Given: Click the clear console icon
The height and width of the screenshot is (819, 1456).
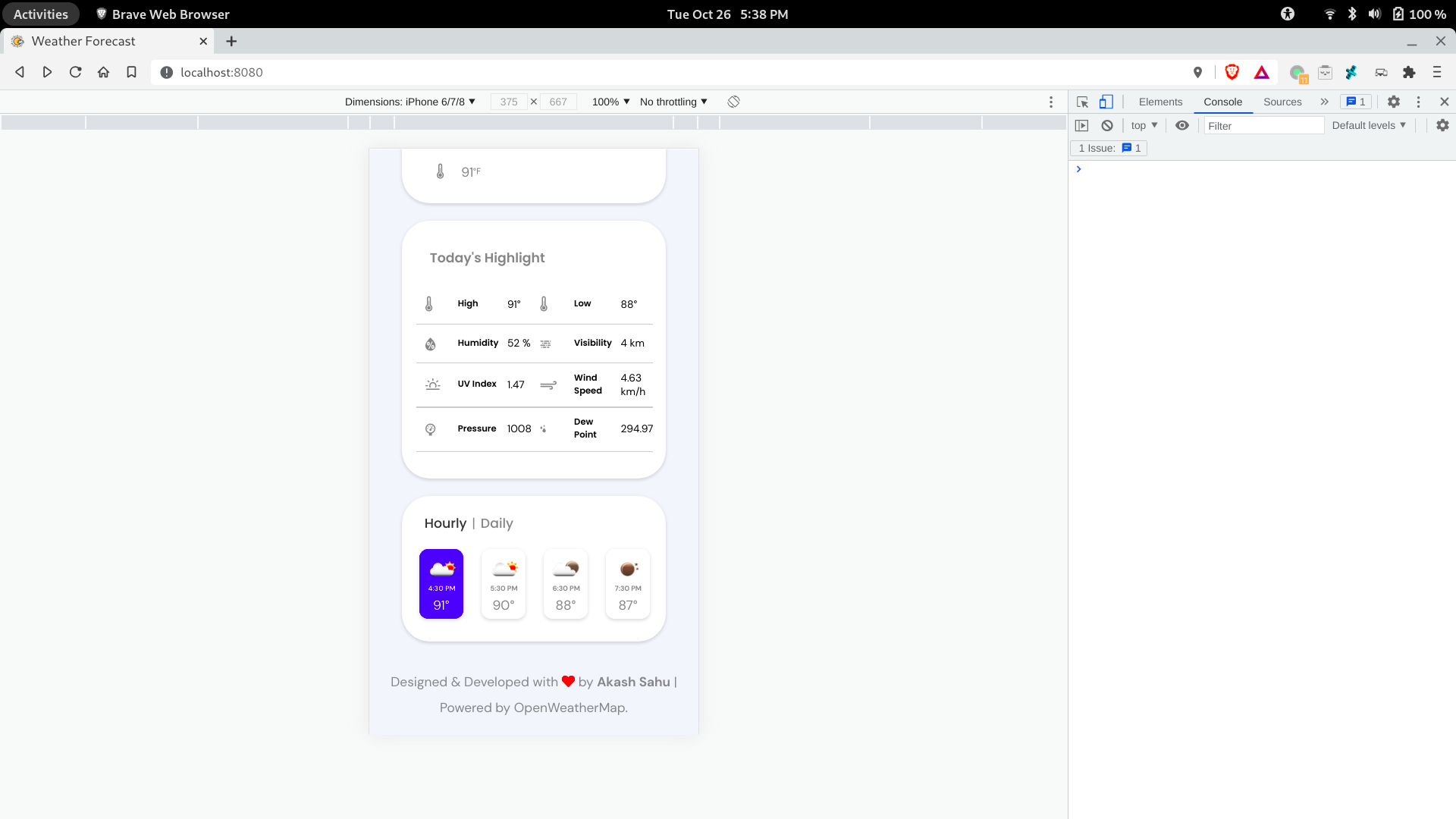Looking at the screenshot, I should (1107, 126).
